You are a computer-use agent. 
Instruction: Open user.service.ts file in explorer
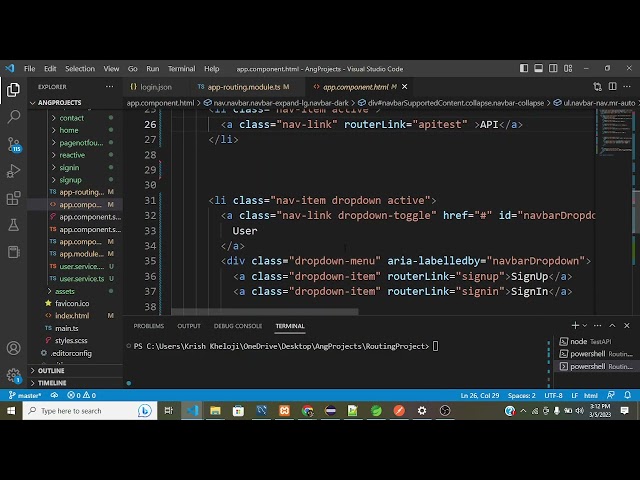[82, 279]
